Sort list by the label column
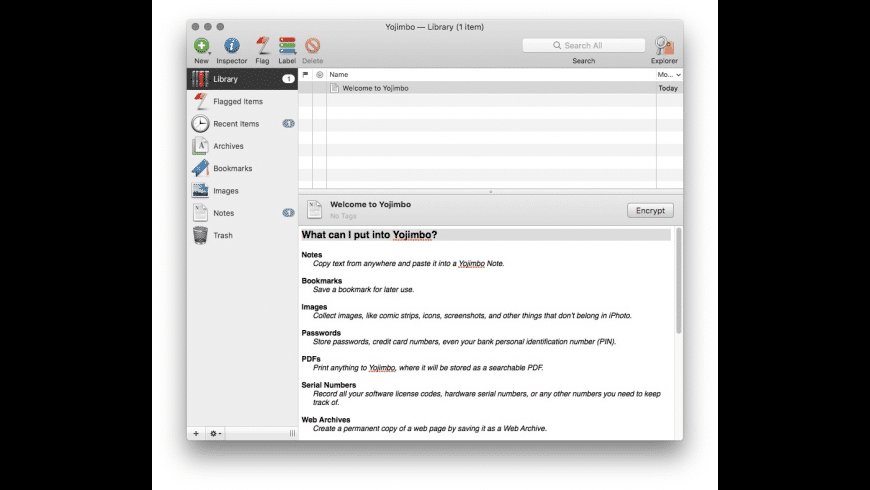This screenshot has height=490, width=870. [320, 74]
